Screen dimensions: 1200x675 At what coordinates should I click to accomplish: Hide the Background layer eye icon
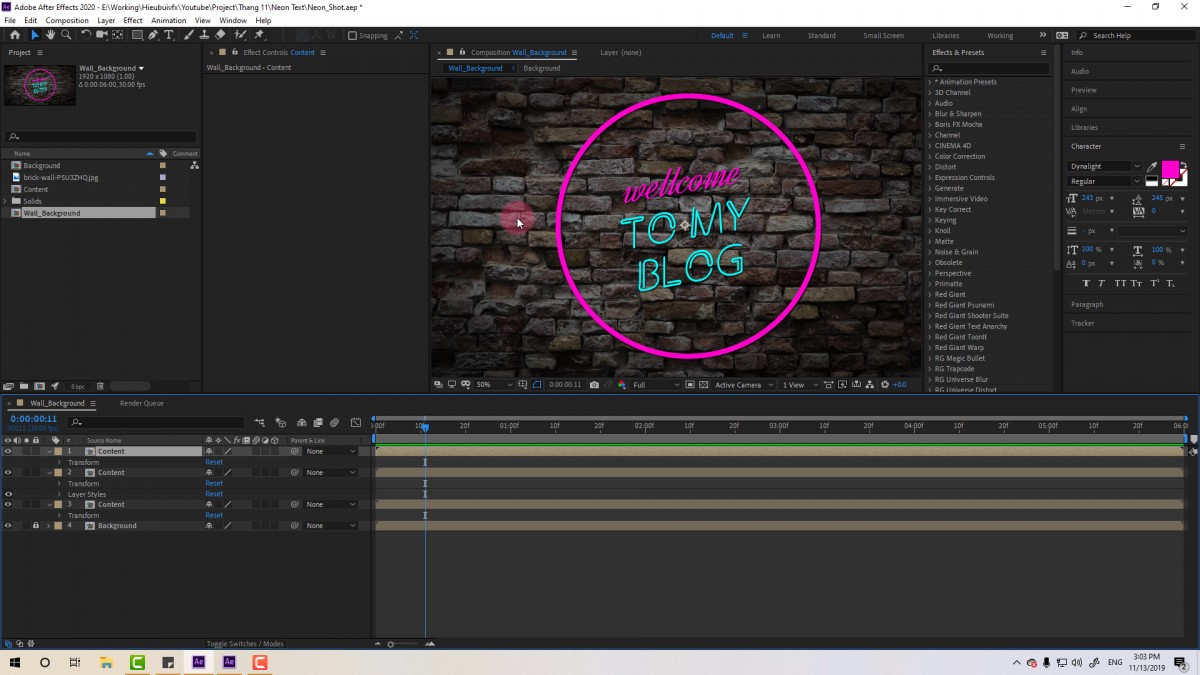(x=8, y=525)
